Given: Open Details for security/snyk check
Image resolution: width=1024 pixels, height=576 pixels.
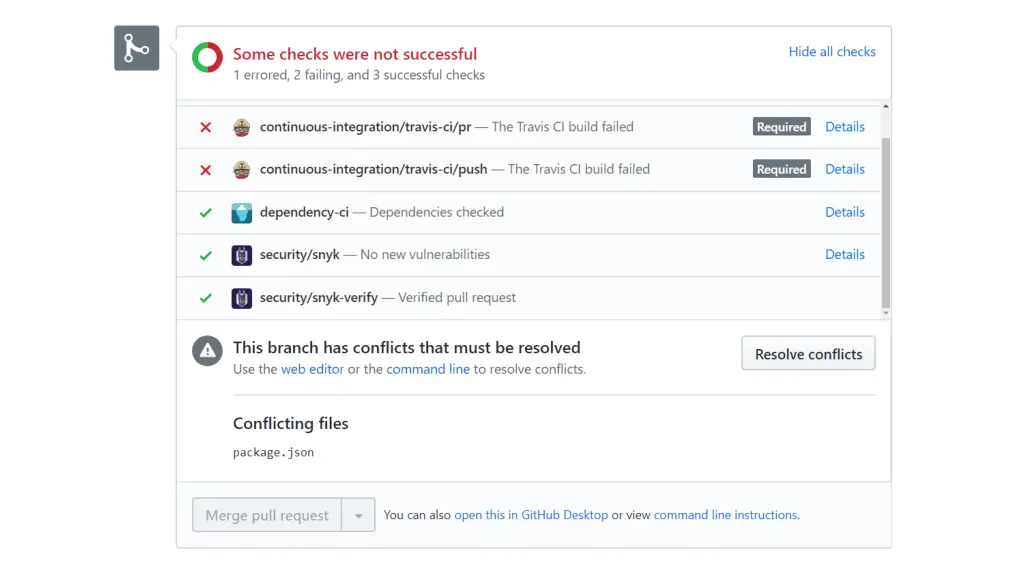Looking at the screenshot, I should (844, 255).
